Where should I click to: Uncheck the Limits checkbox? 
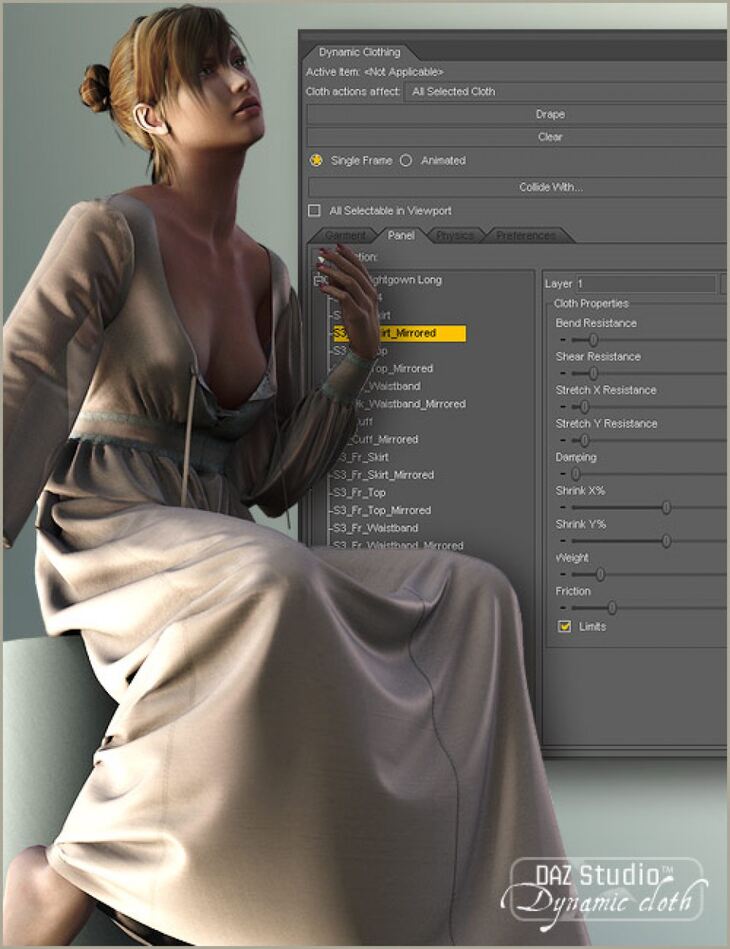[565, 626]
